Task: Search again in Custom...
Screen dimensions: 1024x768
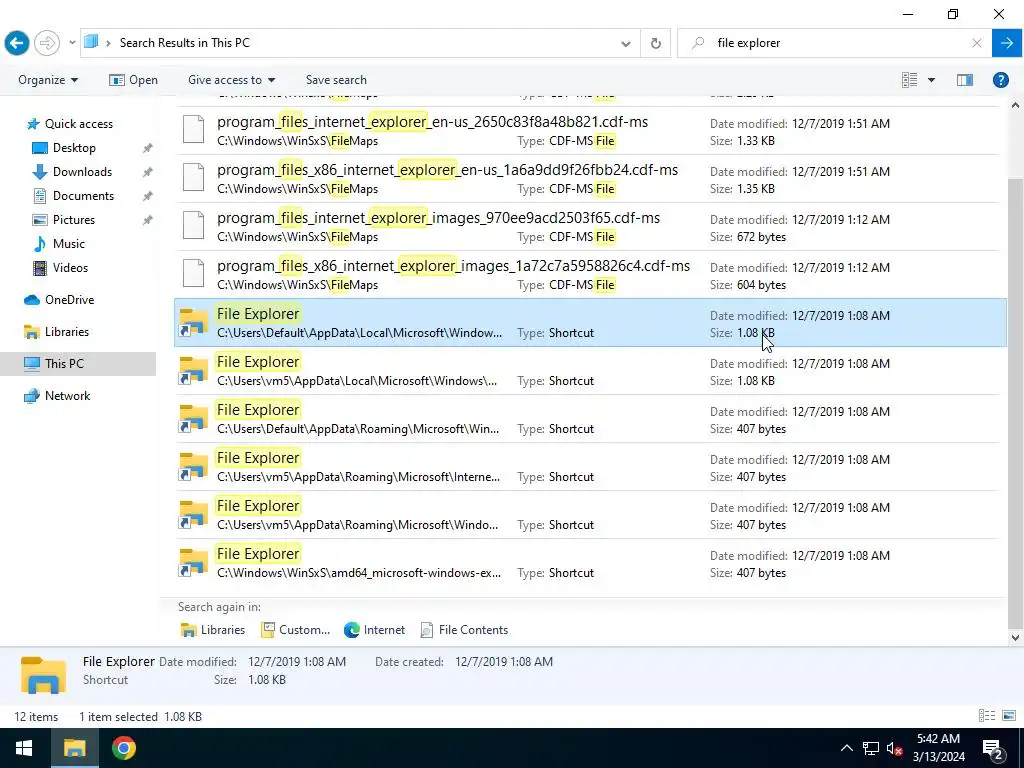Action: 296,630
